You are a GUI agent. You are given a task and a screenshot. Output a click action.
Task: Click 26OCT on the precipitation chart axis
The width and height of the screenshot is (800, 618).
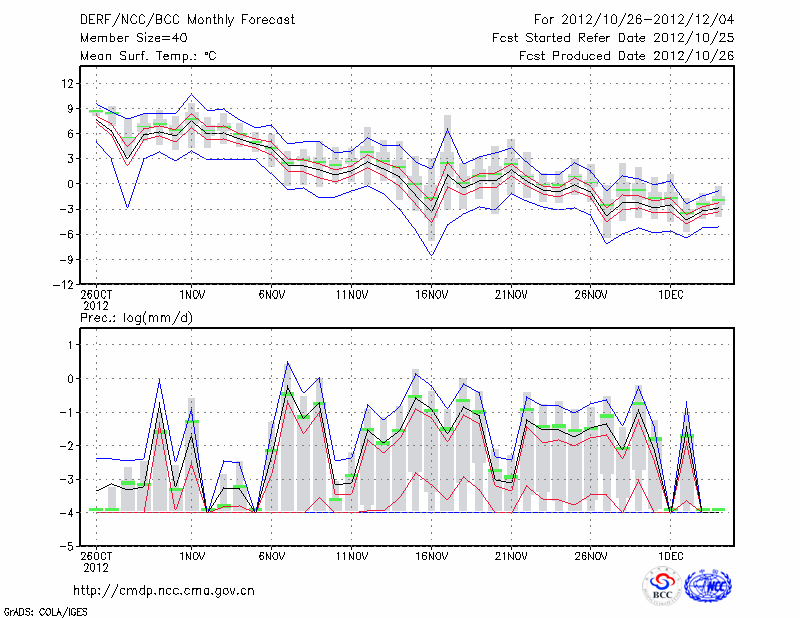(x=96, y=558)
